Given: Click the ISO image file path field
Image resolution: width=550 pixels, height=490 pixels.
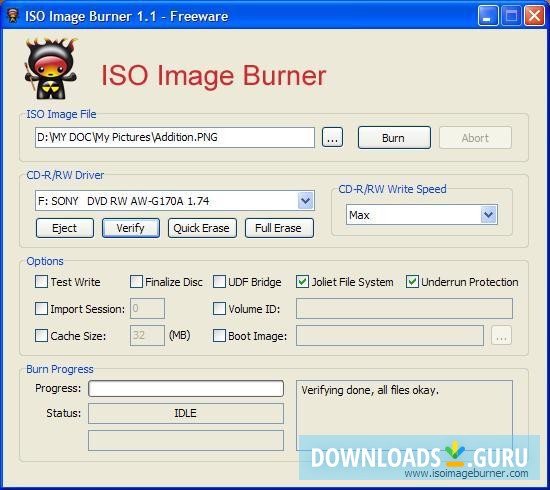Looking at the screenshot, I should click(x=175, y=137).
